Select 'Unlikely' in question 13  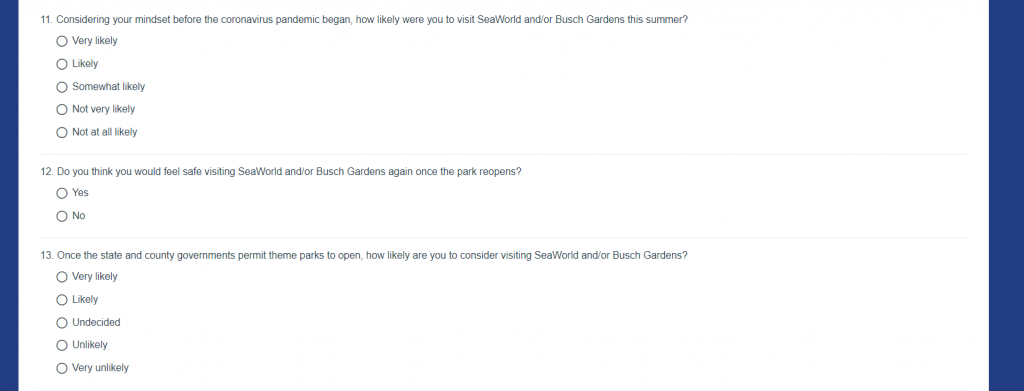click(x=62, y=345)
